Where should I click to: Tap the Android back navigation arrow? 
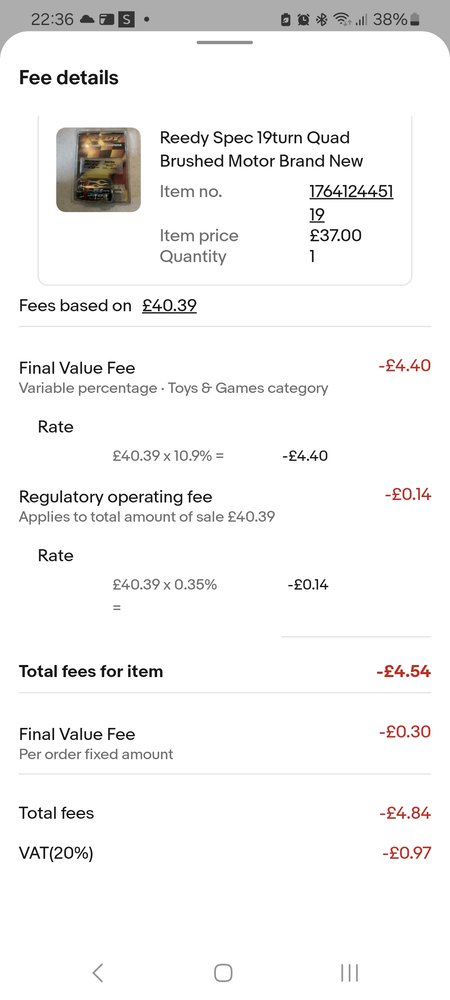point(98,972)
